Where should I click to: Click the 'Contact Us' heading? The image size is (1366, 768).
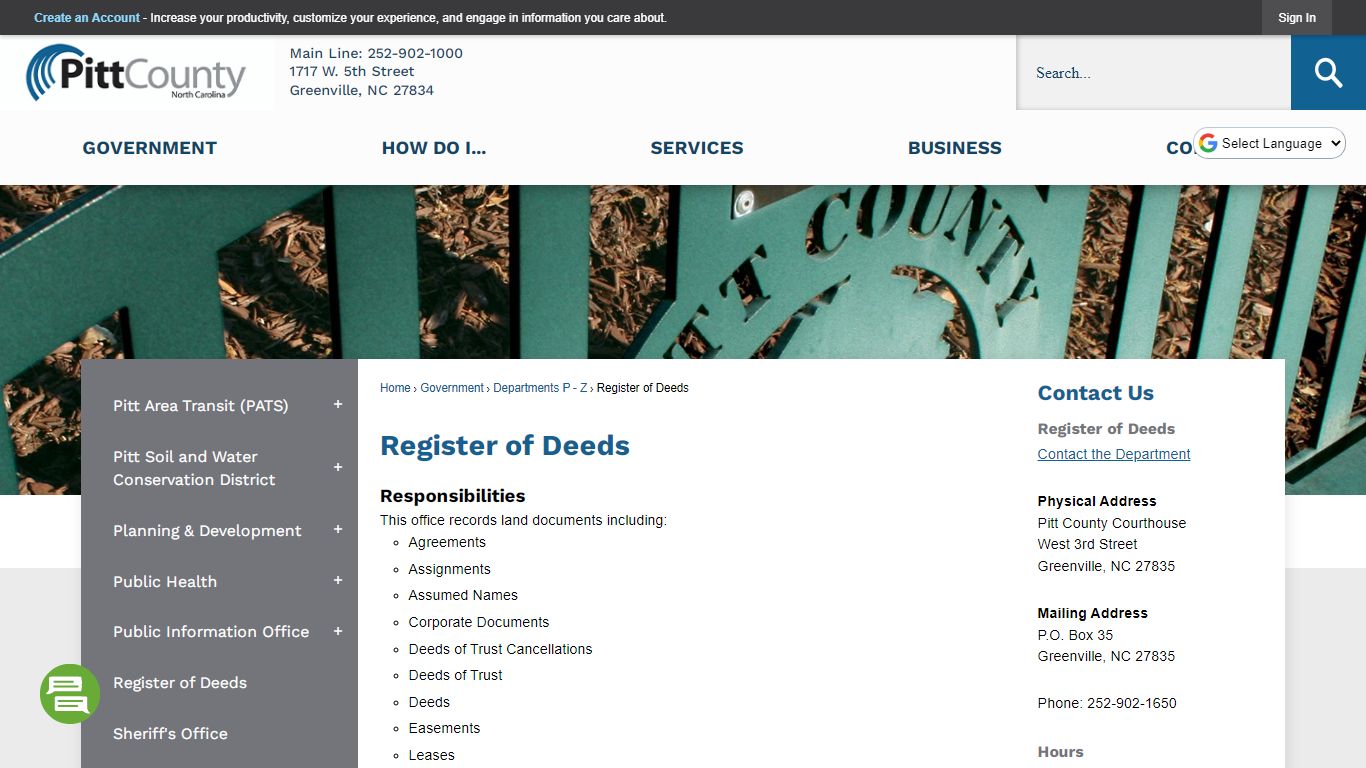(x=1096, y=393)
